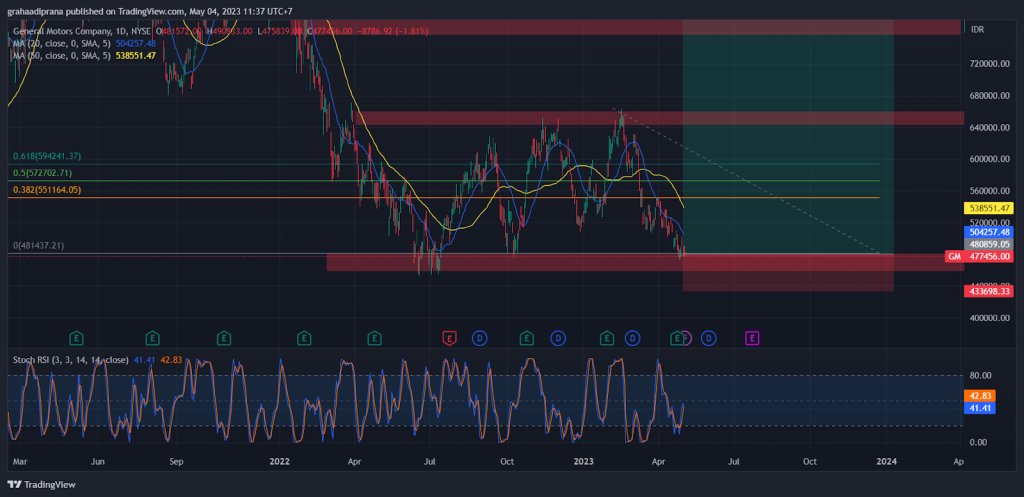This screenshot has width=1024, height=497.
Task: Open the green earnings marker just after Oct 2022
Action: point(526,338)
